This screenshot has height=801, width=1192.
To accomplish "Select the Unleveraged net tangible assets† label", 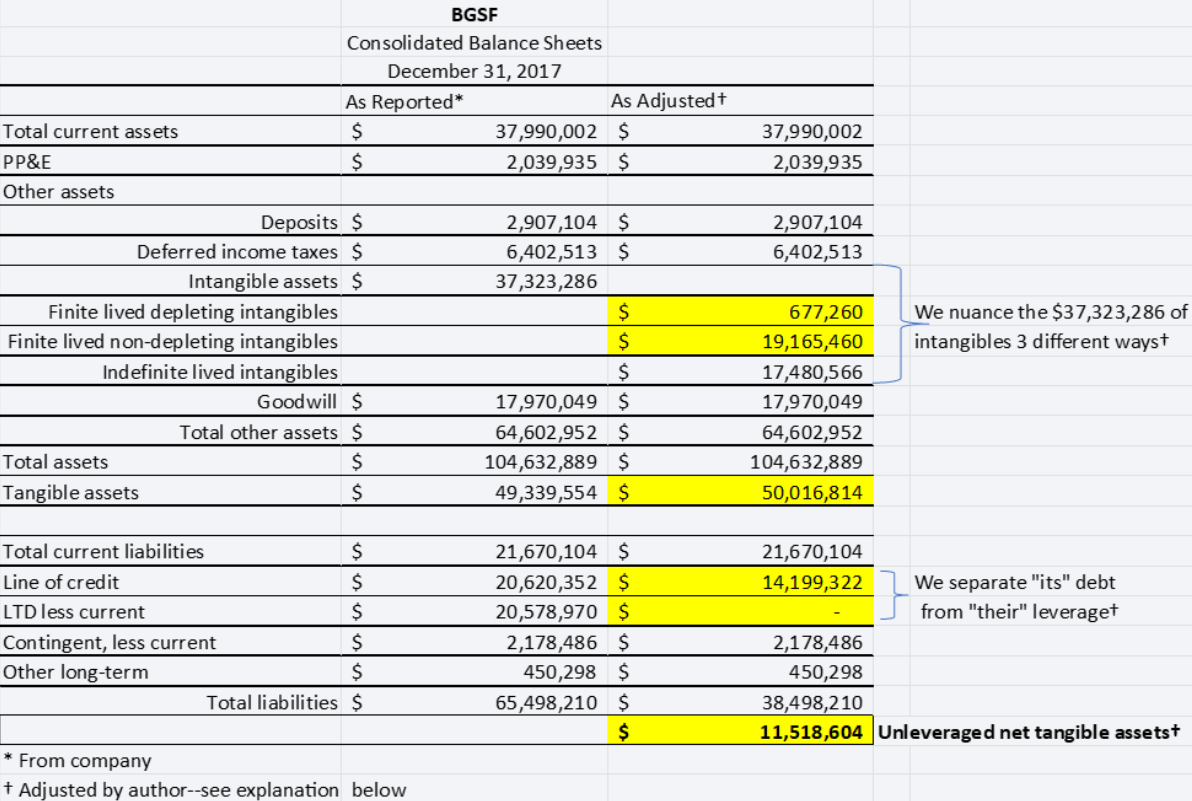I will (x=1025, y=731).
